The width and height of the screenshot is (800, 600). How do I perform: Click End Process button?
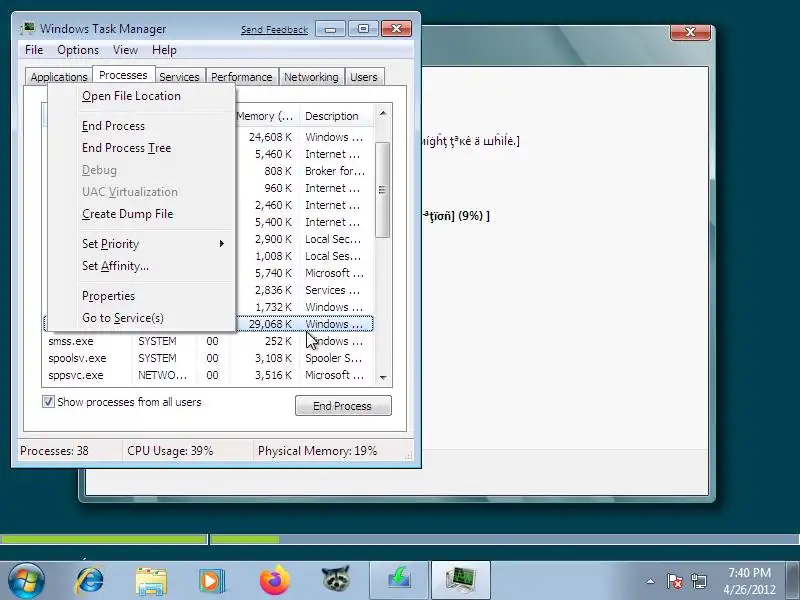(343, 406)
